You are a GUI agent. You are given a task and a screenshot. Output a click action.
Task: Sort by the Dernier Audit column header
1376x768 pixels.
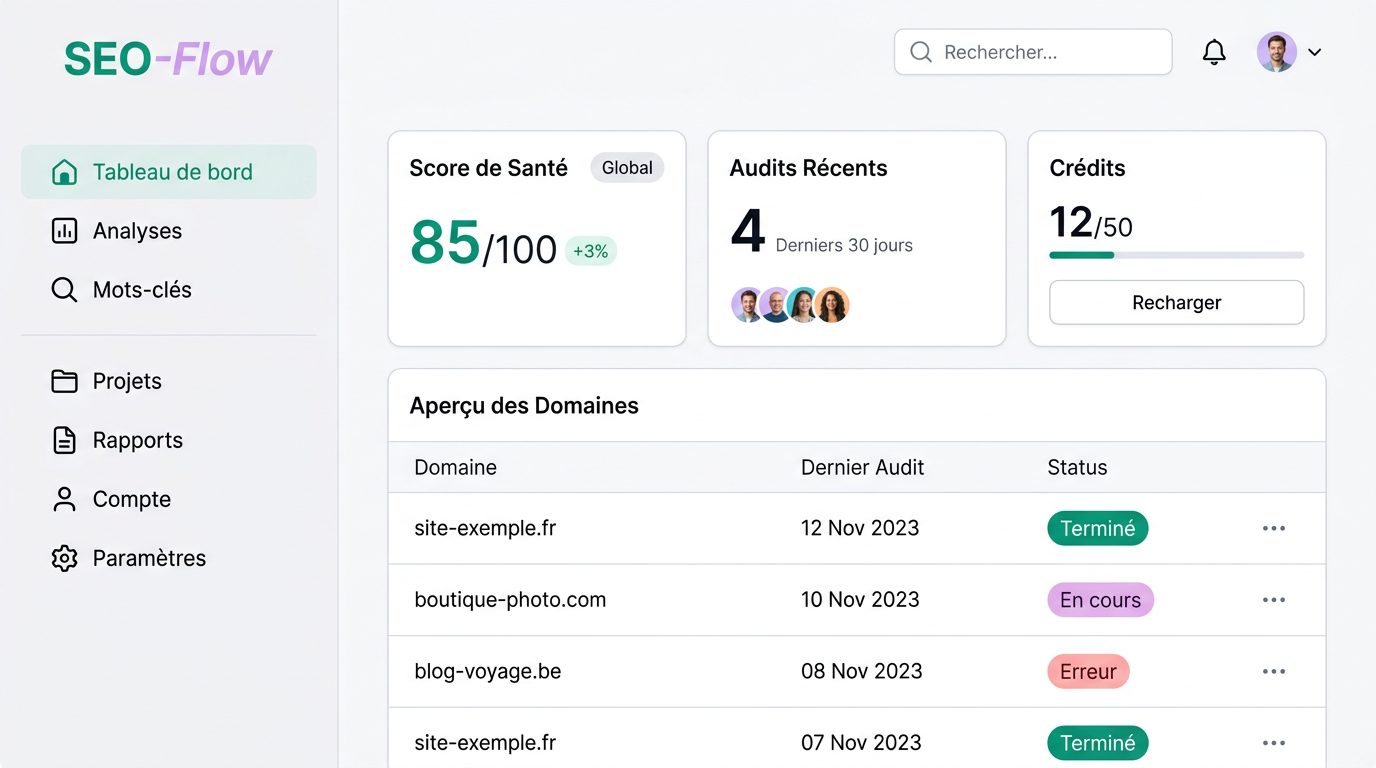coord(863,467)
